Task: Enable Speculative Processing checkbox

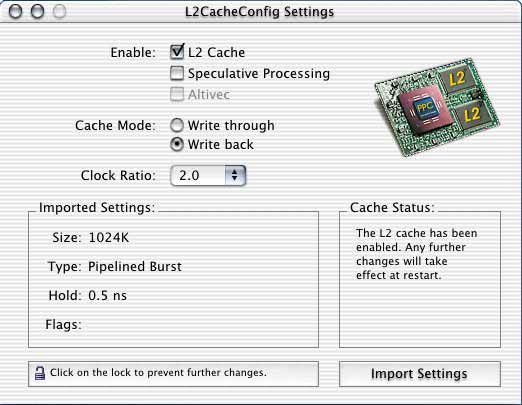Action: click(x=177, y=73)
